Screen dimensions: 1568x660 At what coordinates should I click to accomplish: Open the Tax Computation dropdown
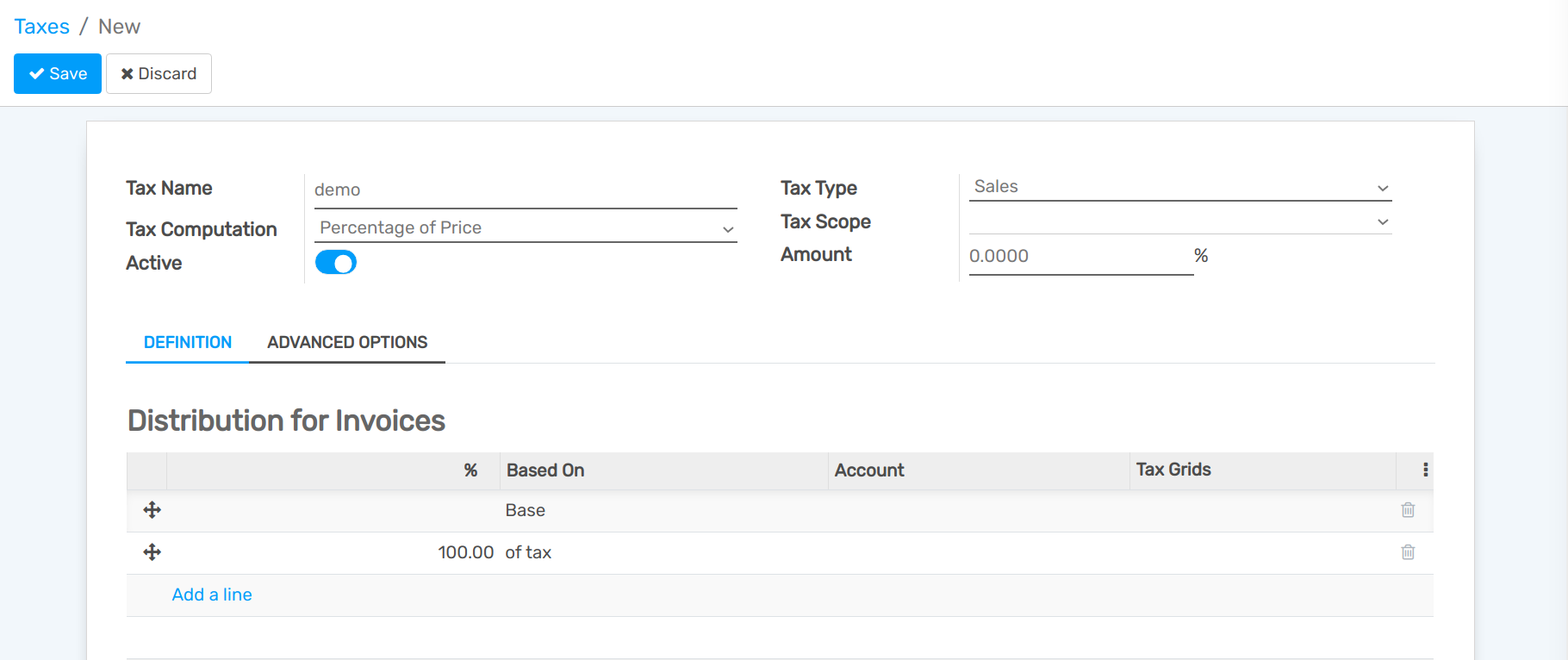tap(526, 228)
